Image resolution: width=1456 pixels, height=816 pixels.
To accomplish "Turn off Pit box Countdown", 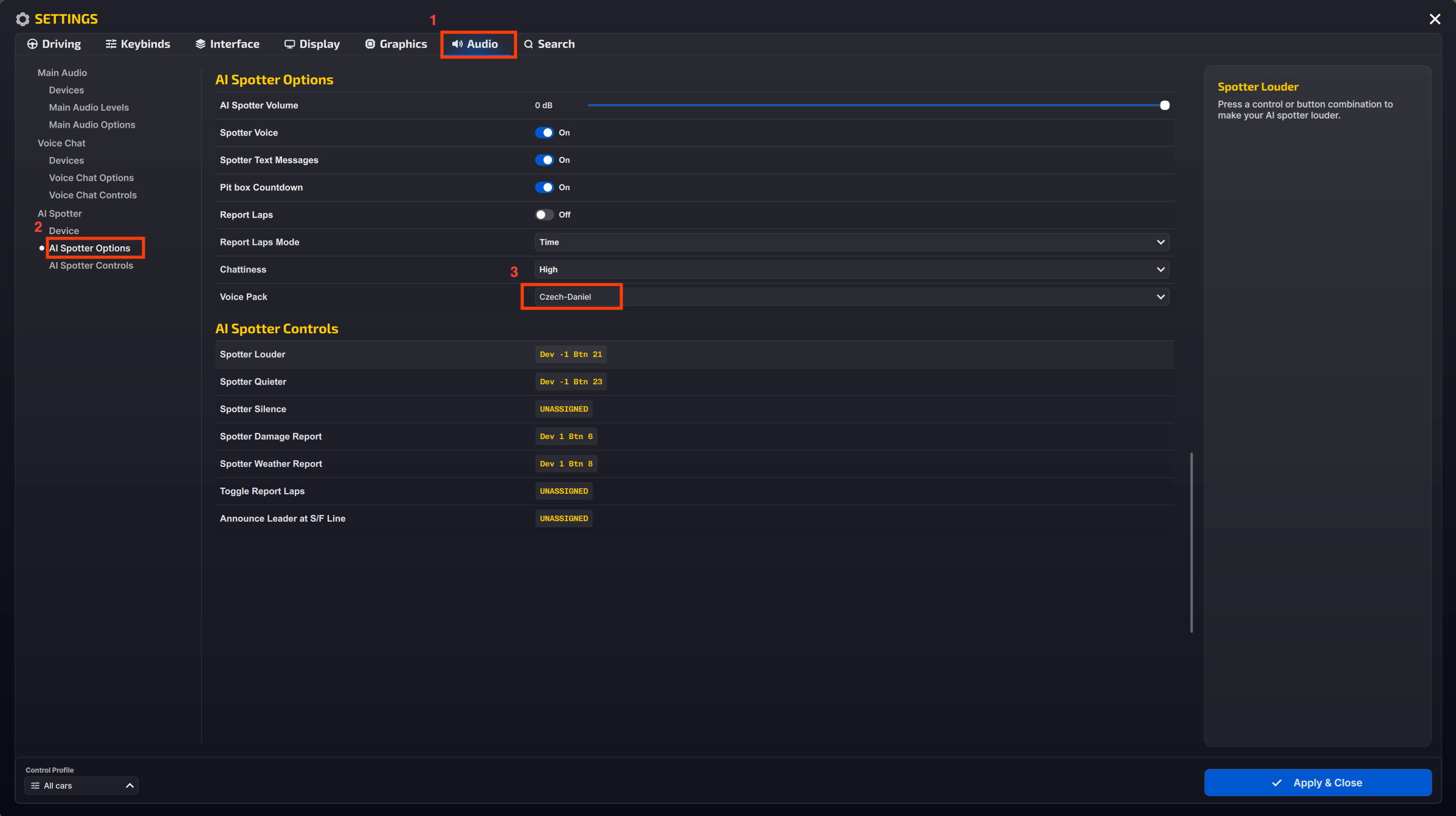I will tap(544, 187).
